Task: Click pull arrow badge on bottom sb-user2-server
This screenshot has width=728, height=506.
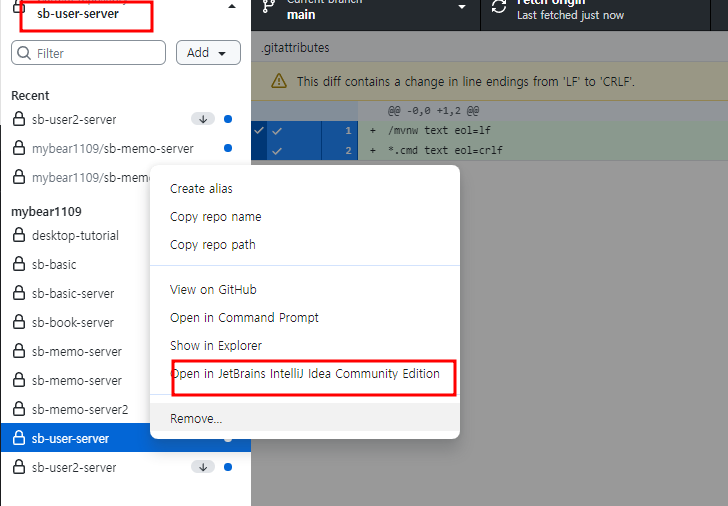Action: [x=203, y=467]
